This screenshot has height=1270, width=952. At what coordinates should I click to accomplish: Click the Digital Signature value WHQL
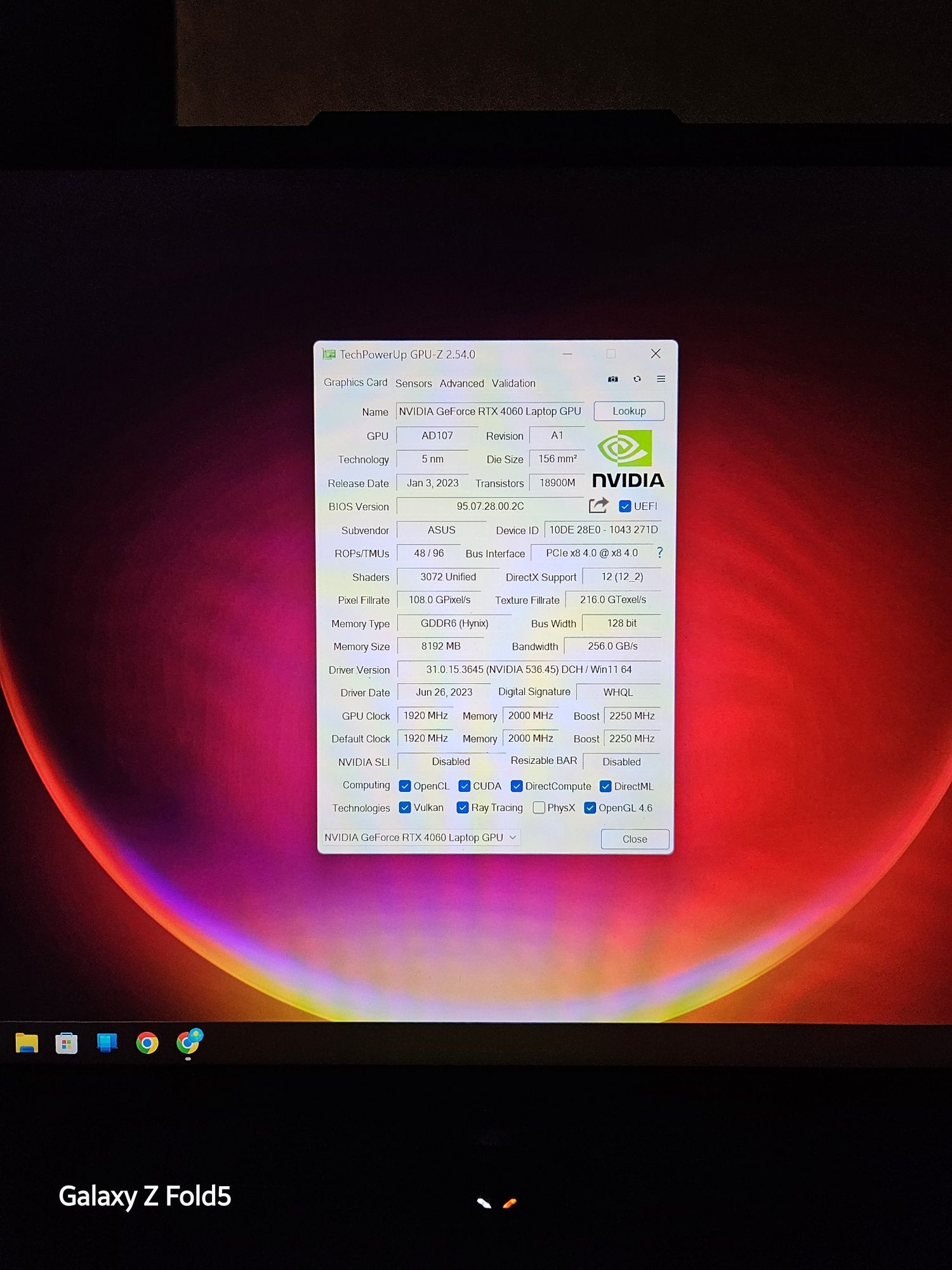coord(618,692)
